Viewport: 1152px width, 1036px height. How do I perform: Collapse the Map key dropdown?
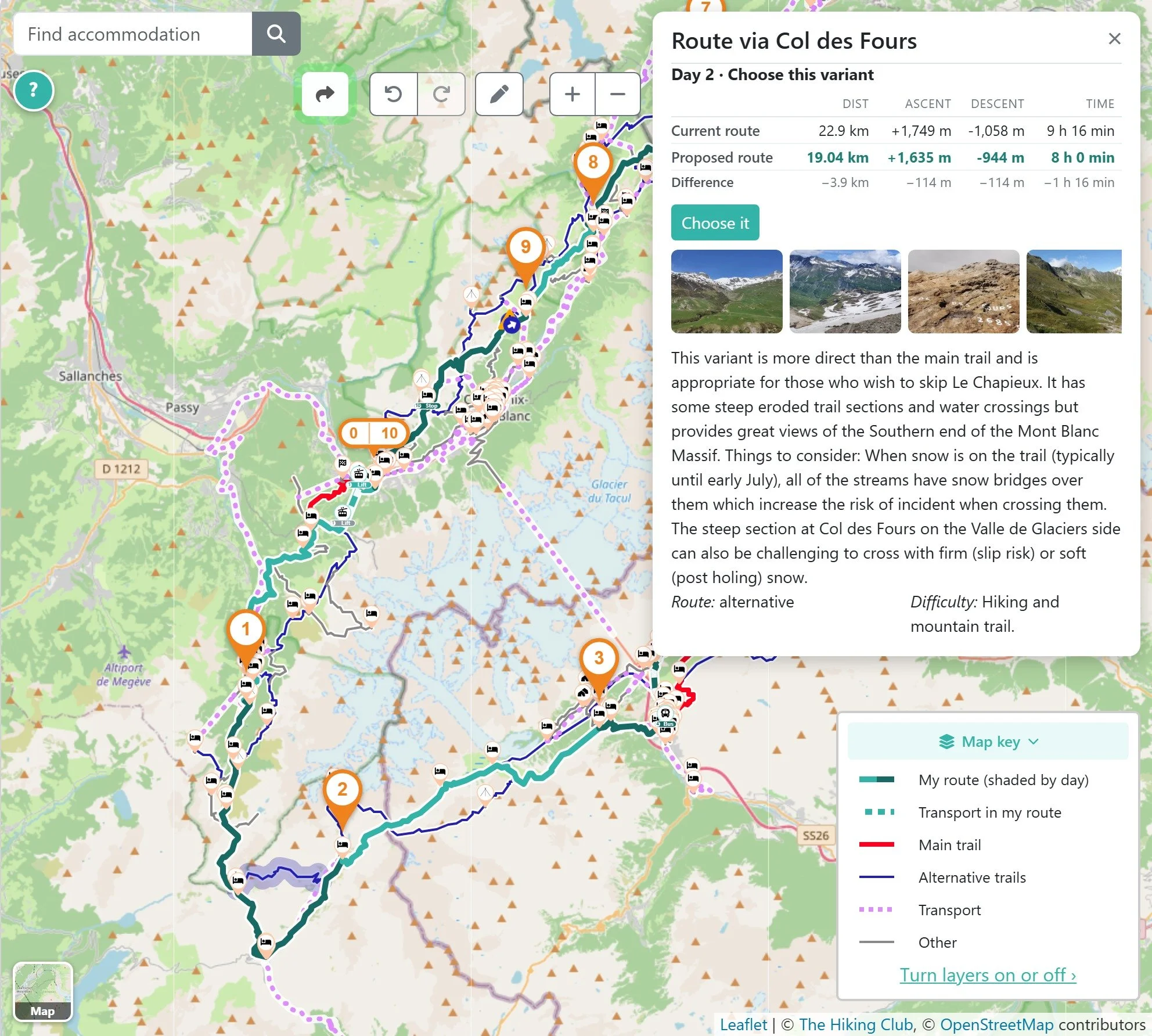click(988, 742)
